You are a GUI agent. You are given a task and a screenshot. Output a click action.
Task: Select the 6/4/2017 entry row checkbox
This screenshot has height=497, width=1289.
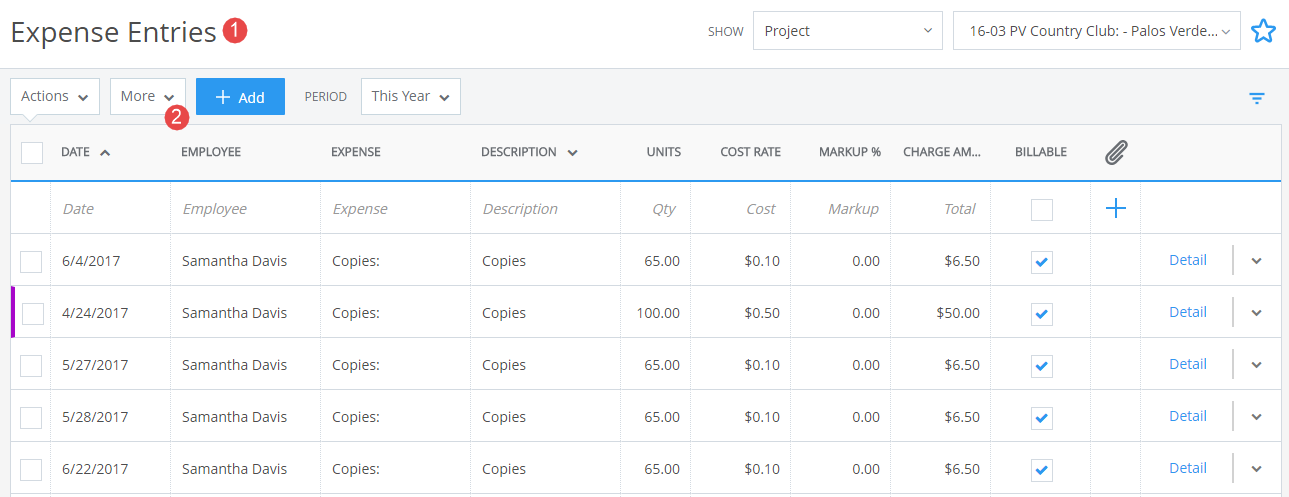click(x=31, y=261)
